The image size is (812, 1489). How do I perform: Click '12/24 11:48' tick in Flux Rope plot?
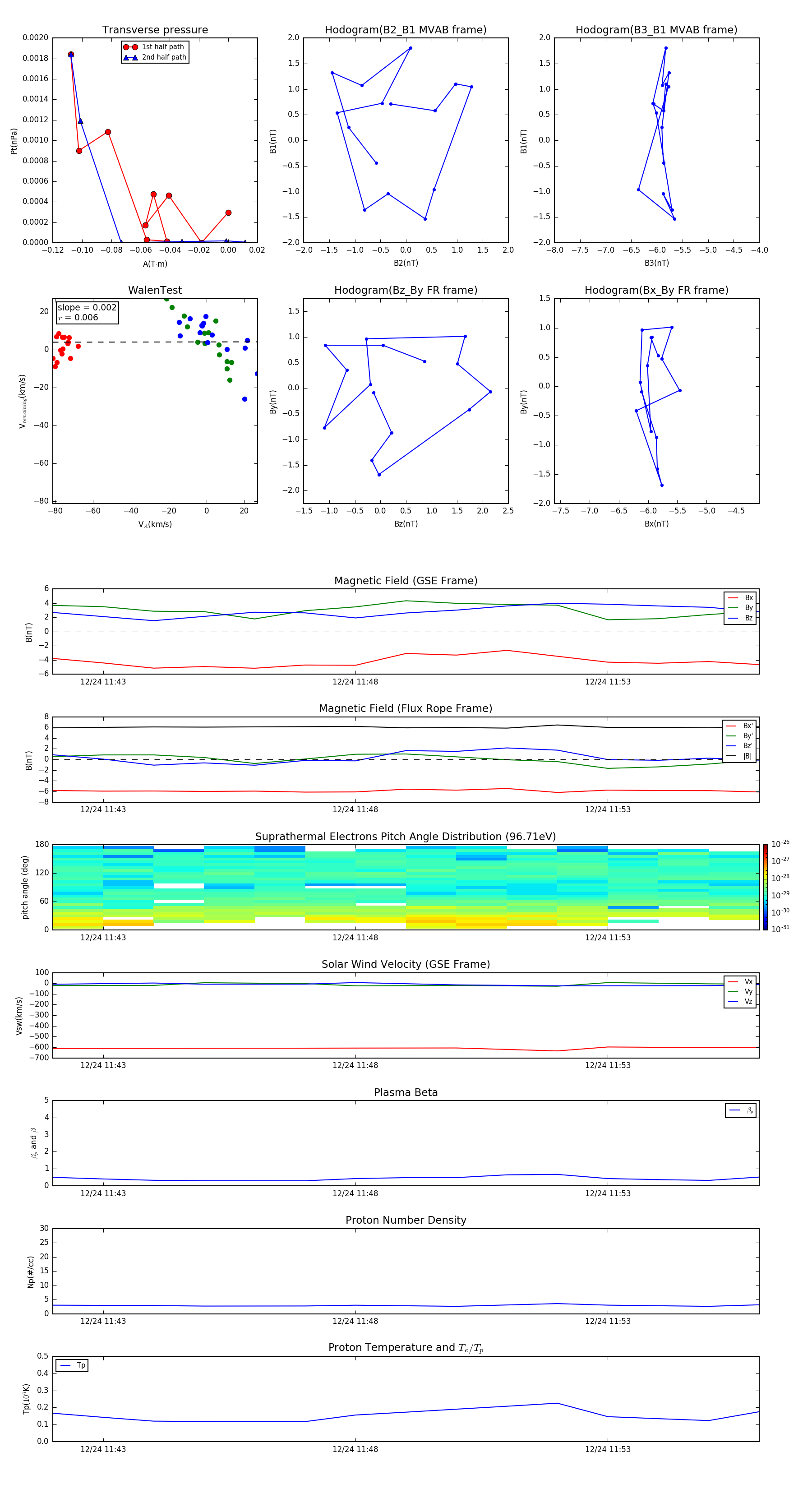tap(355, 810)
